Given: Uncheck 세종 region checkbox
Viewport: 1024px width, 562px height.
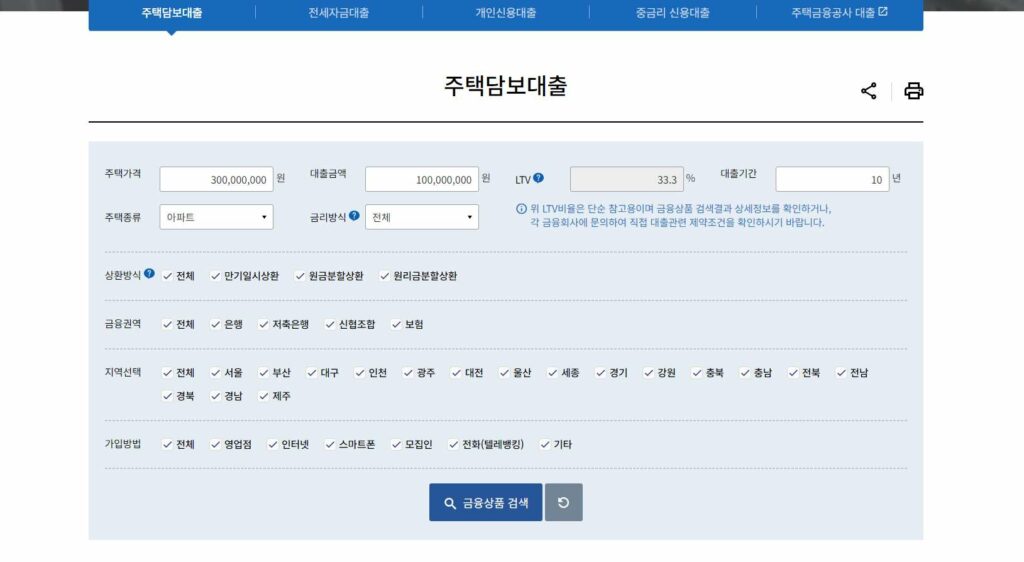Looking at the screenshot, I should (x=552, y=373).
